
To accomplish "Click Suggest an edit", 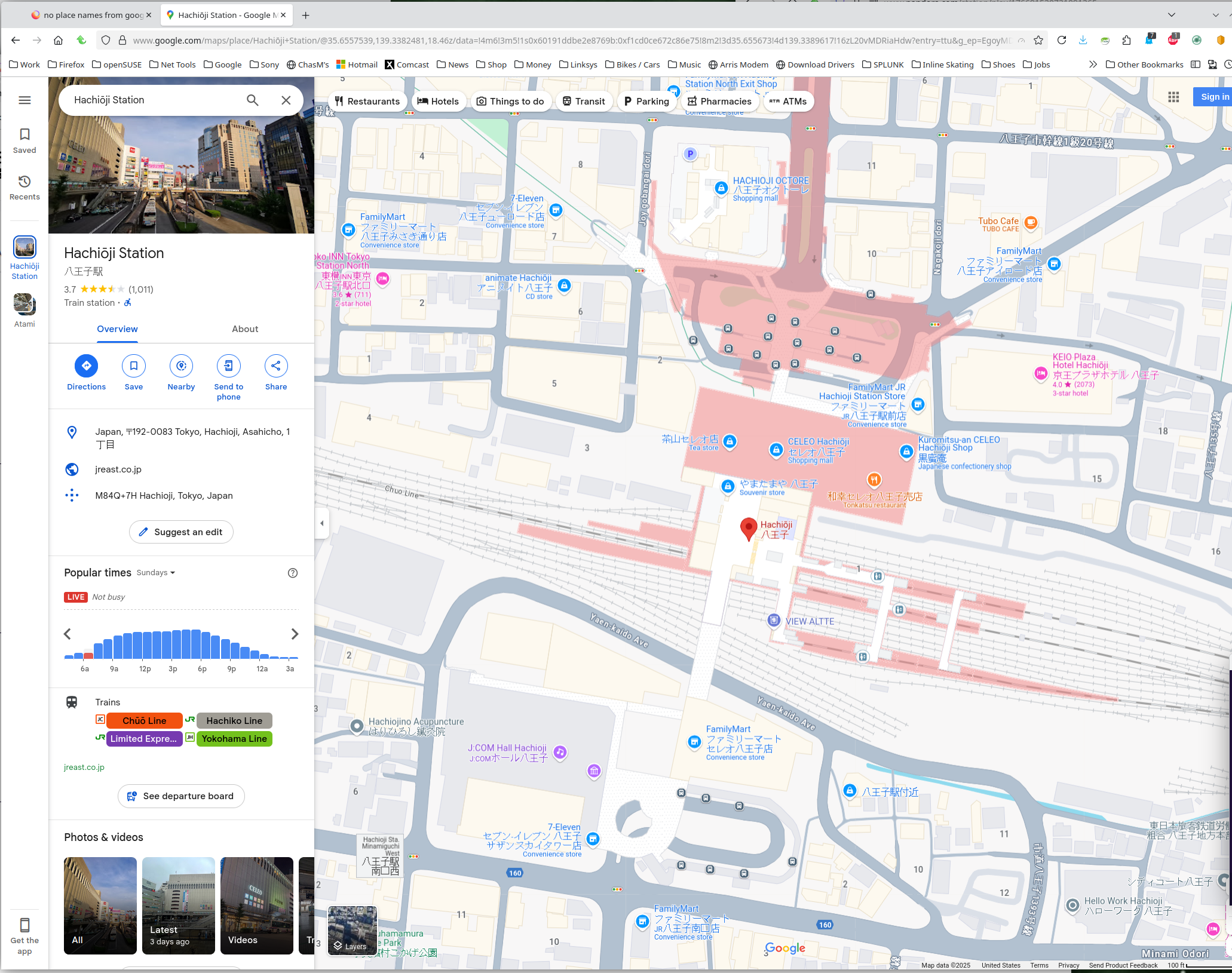I will pyautogui.click(x=181, y=532).
